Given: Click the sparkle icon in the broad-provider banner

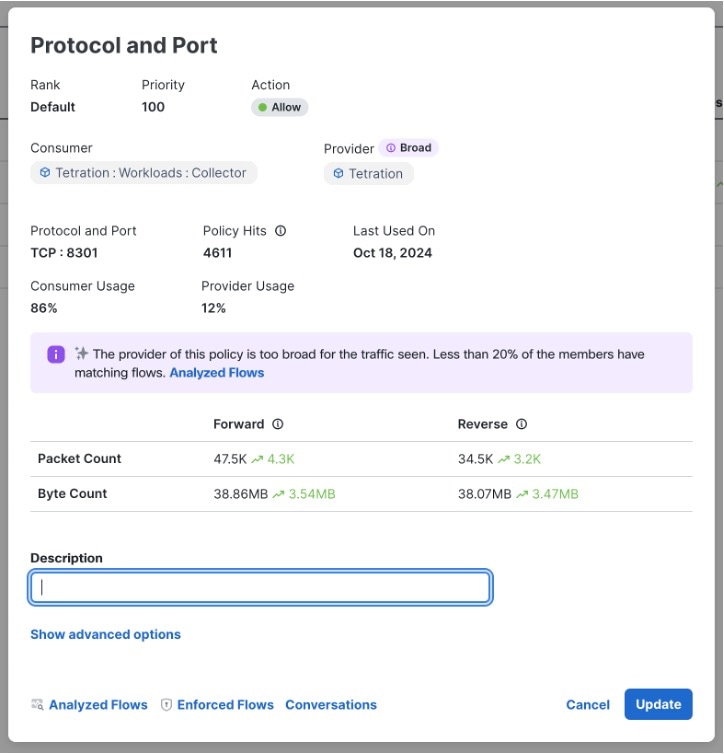Looking at the screenshot, I should coord(81,354).
